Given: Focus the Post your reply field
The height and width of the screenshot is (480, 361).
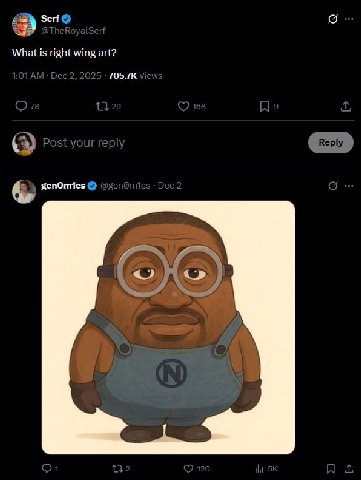Looking at the screenshot, I should click(173, 143).
